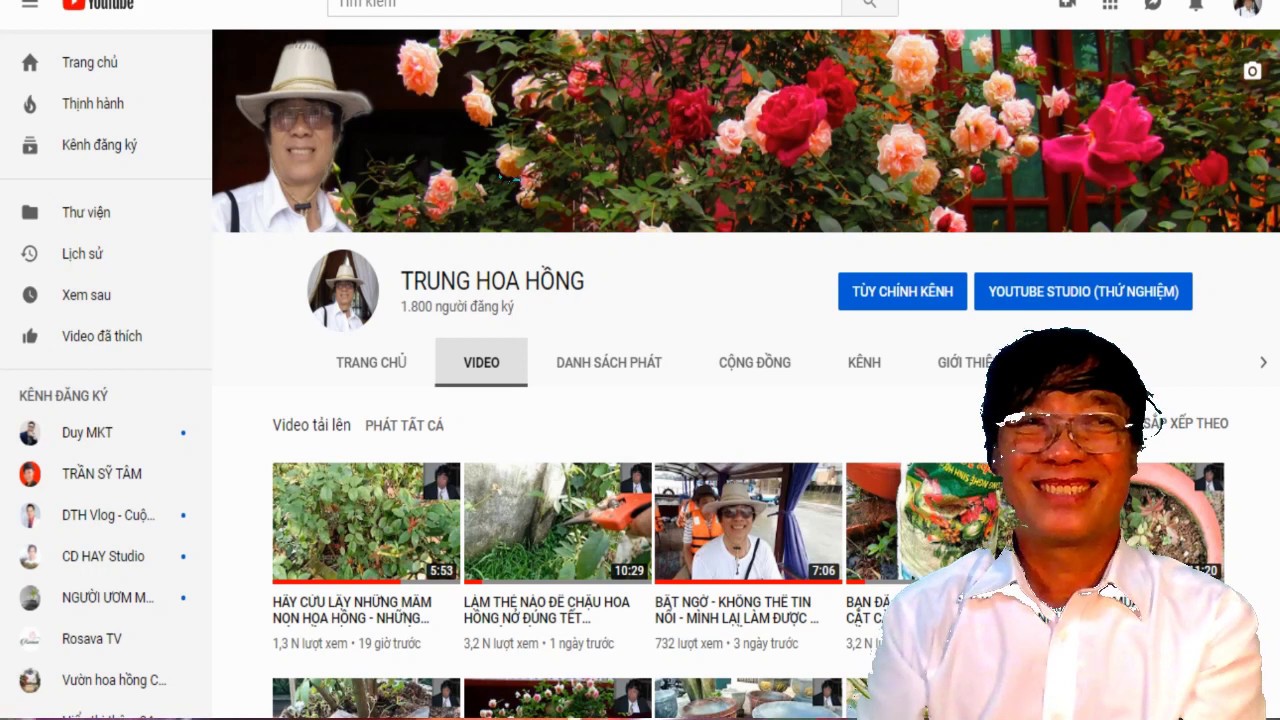Image resolution: width=1280 pixels, height=720 pixels.
Task: Open the CỘNG ĐỒNG tab
Action: pos(755,362)
